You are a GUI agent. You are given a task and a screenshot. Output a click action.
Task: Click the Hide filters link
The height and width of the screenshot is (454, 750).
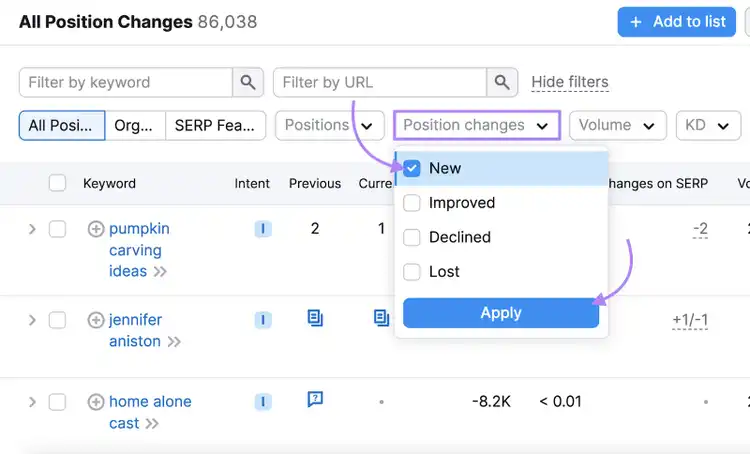pos(570,82)
